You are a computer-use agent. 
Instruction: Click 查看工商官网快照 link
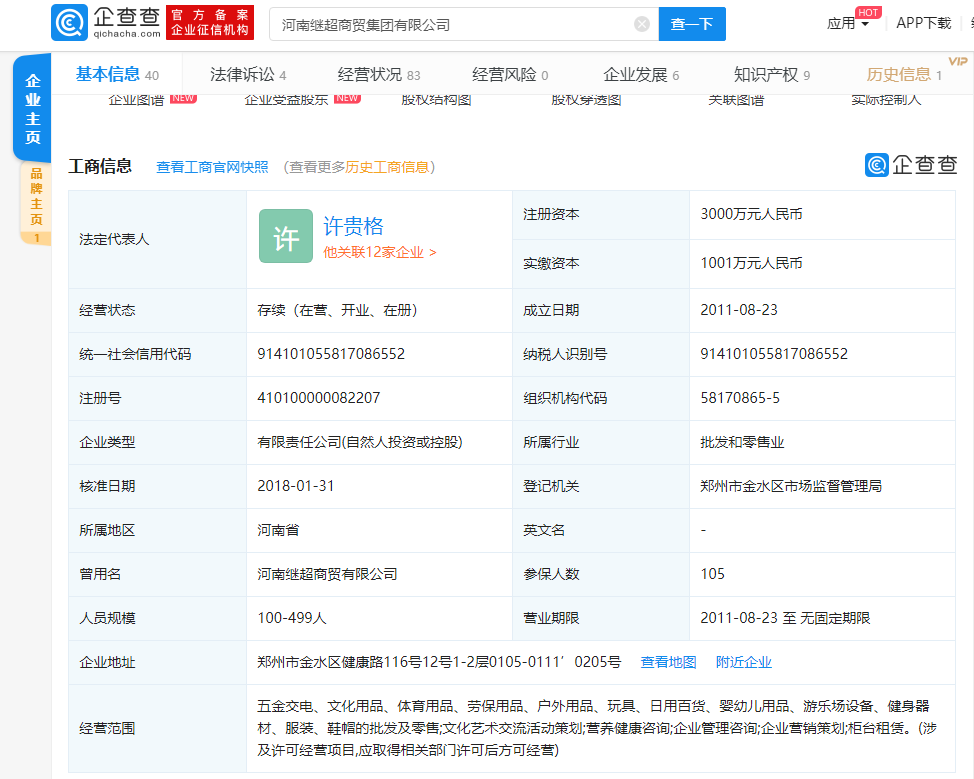(x=212, y=167)
